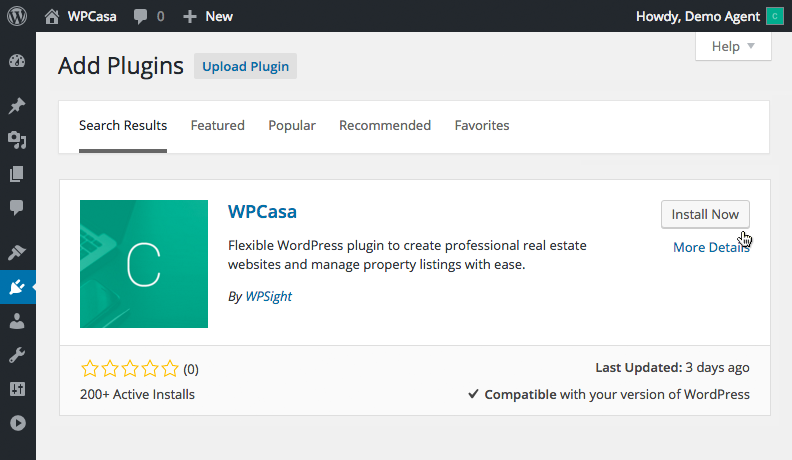The width and height of the screenshot is (792, 460).
Task: Click the Compatible with your version text
Action: 609,394
